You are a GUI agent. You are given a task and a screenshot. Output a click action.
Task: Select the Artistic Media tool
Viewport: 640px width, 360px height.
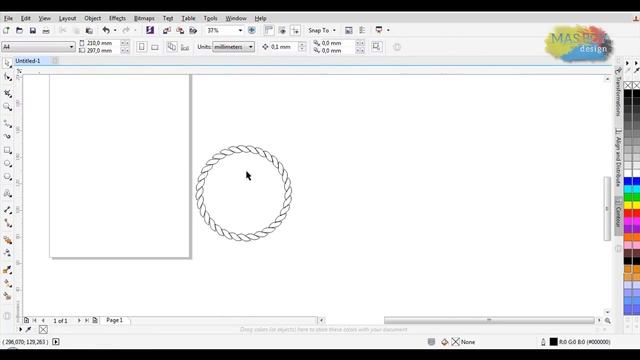click(x=7, y=136)
